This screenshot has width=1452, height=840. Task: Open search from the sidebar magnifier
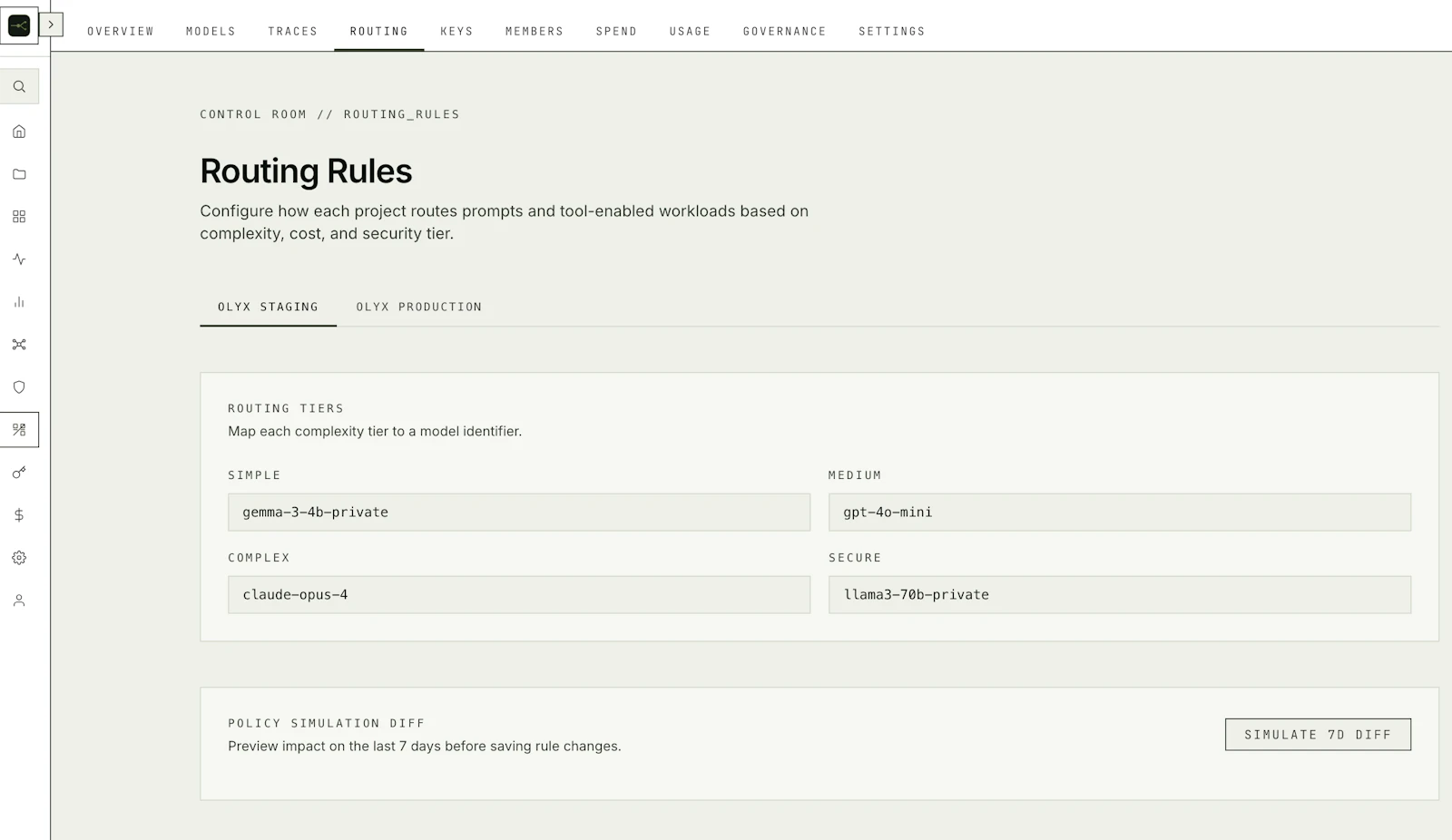[19, 87]
